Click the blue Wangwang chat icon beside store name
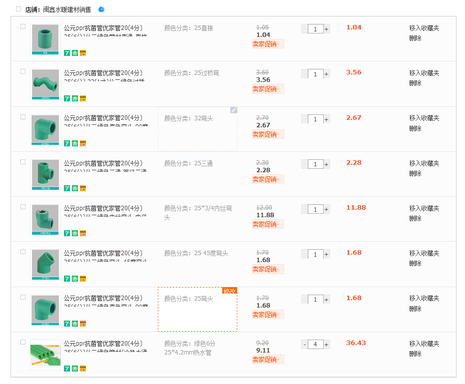 click(x=101, y=9)
